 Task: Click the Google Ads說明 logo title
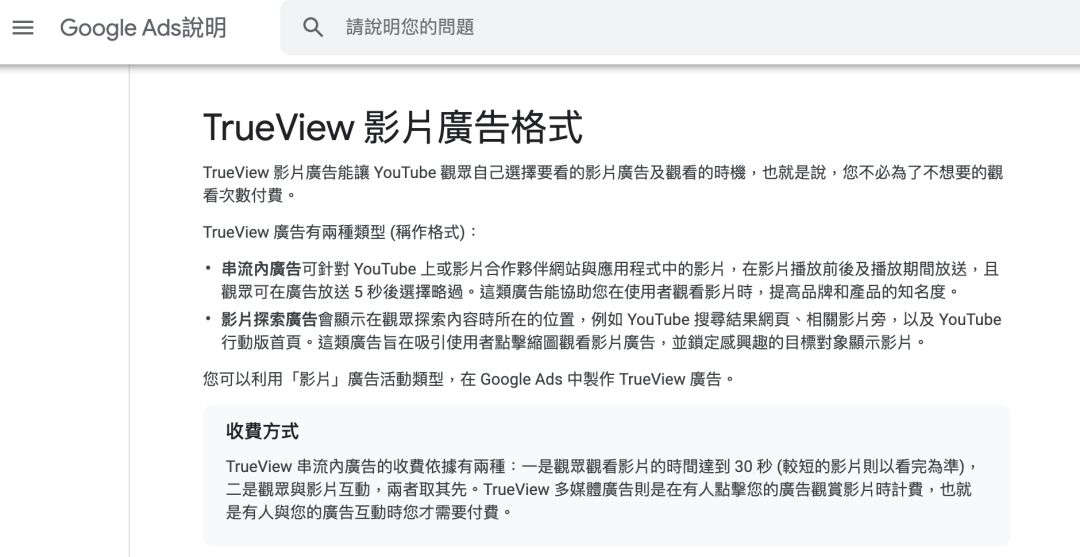(143, 28)
